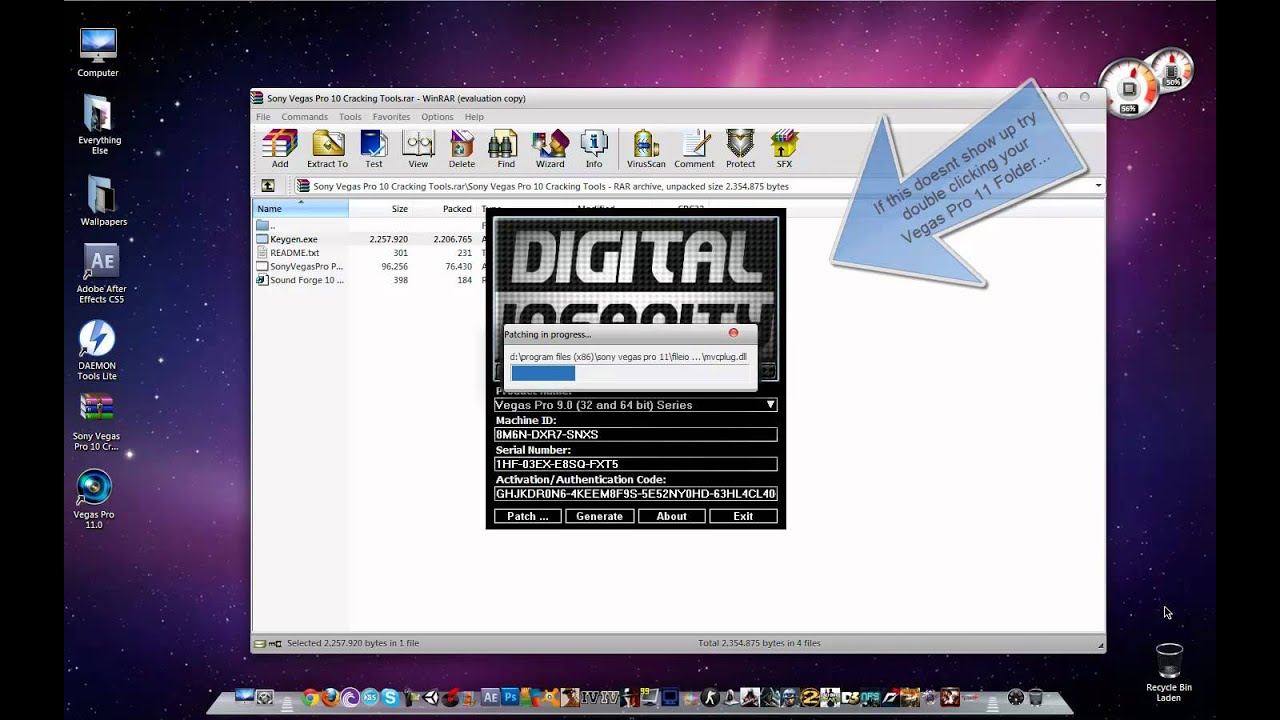The image size is (1280, 720).
Task: Click the After Effects icon in the dock
Action: (490, 697)
